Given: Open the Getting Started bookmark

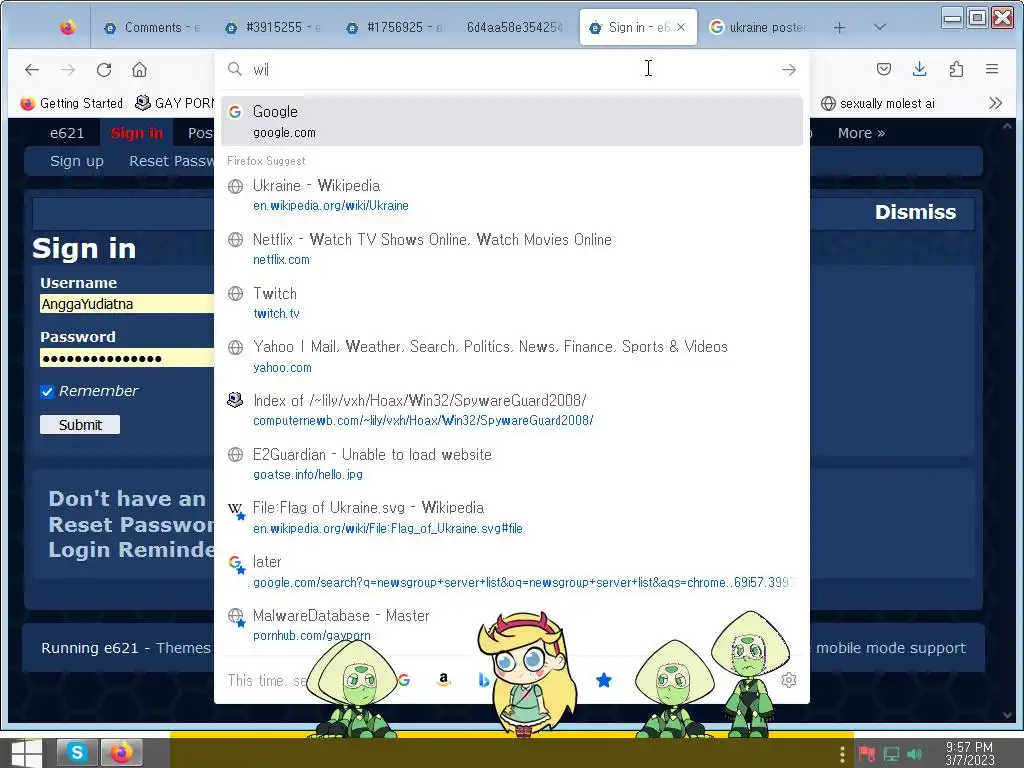Looking at the screenshot, I should (72, 103).
